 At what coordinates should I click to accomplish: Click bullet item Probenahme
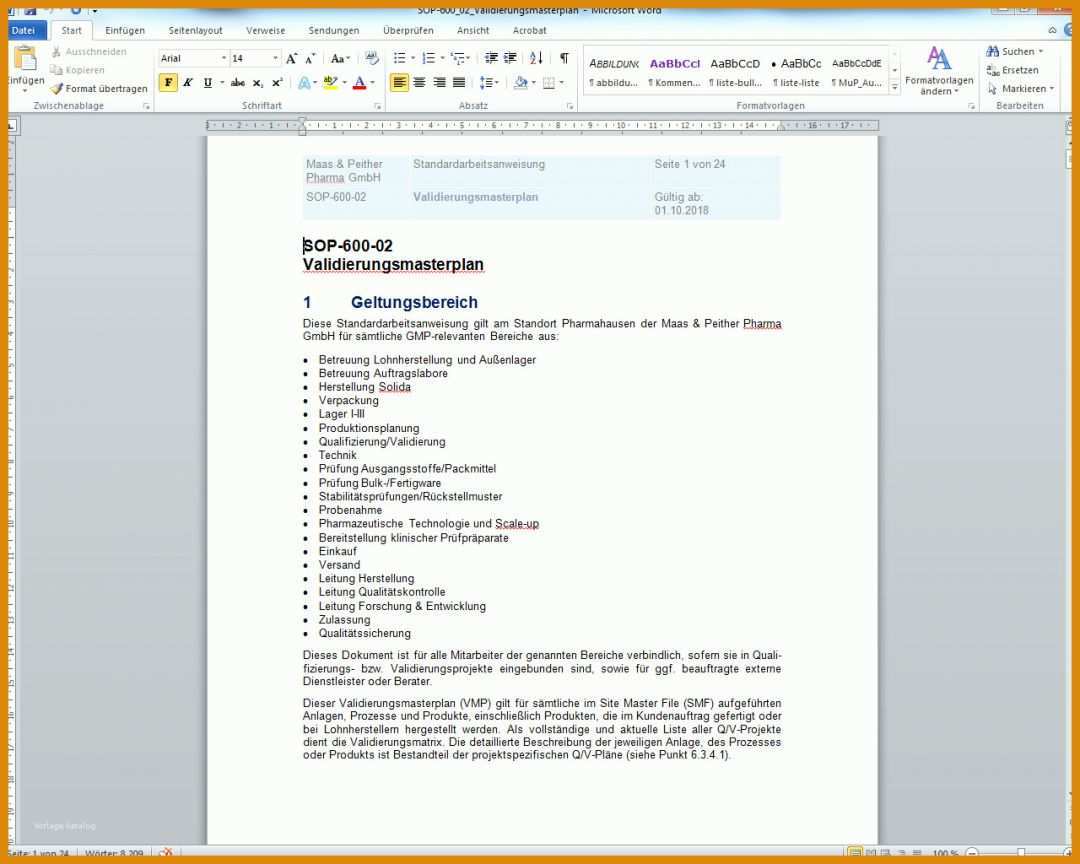click(x=350, y=510)
